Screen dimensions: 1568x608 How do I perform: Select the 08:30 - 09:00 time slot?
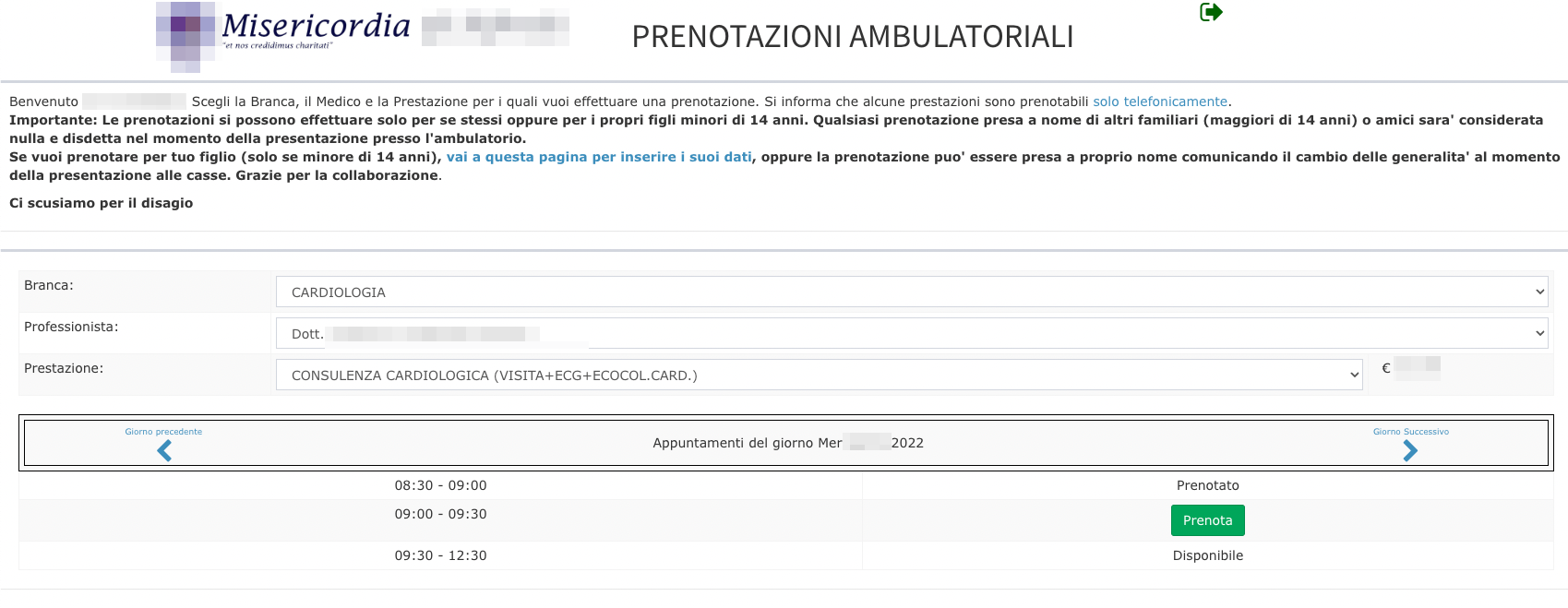[440, 485]
